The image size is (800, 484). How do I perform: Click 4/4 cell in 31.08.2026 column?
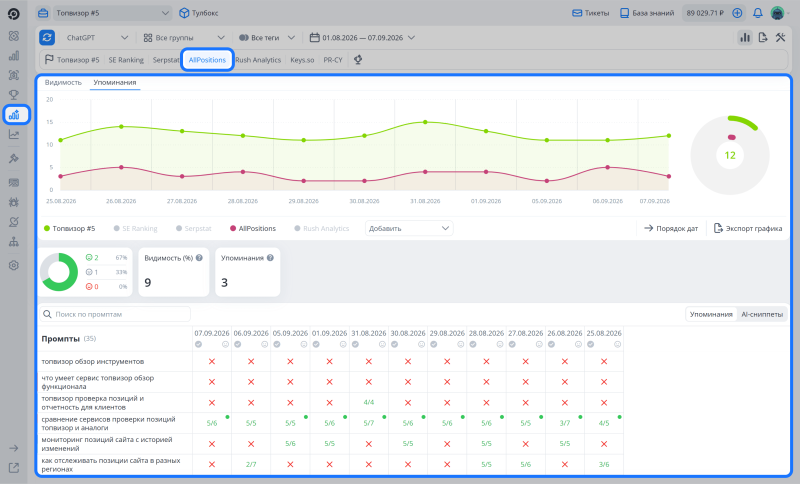pos(368,402)
